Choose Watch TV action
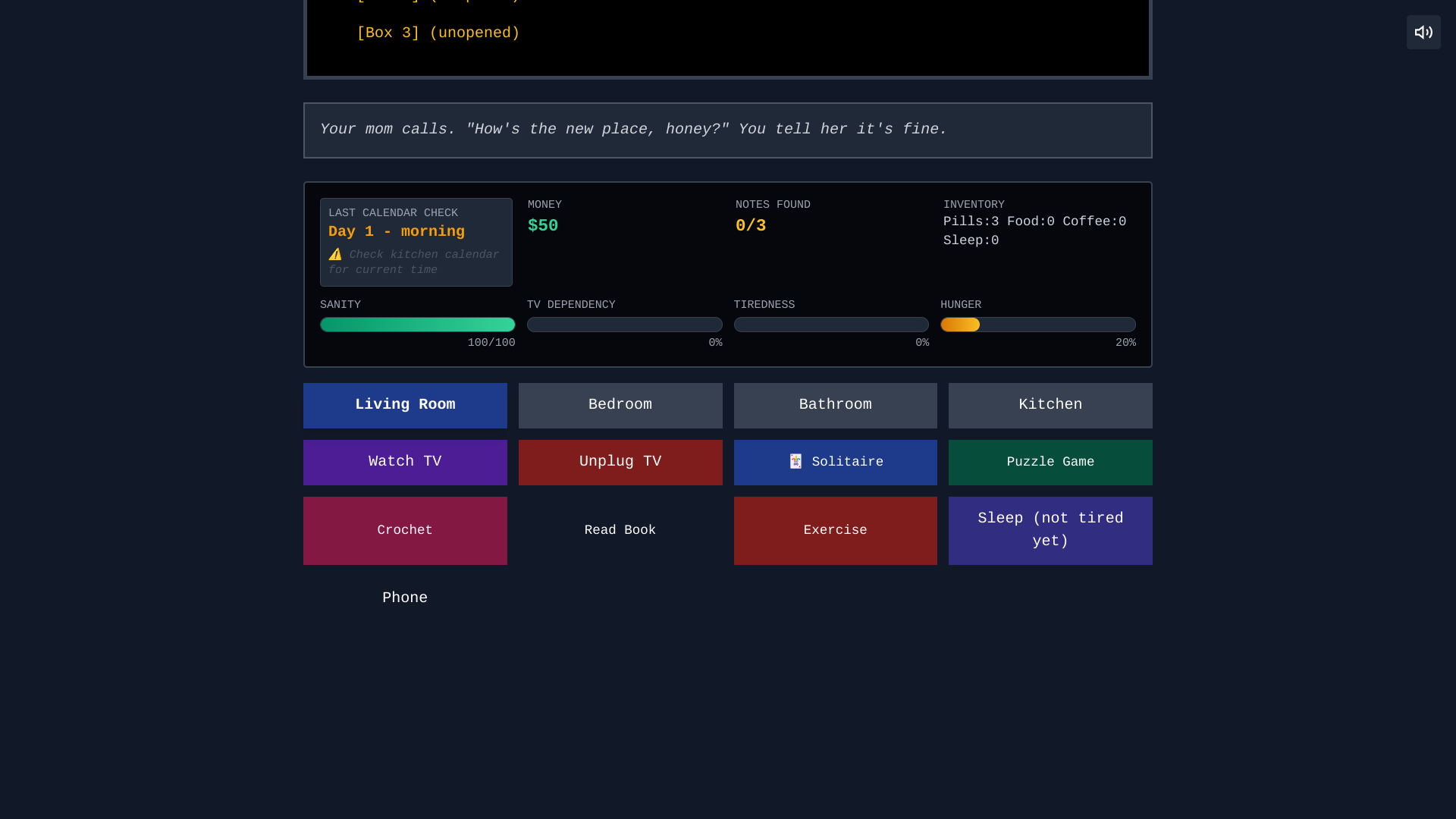Screen dimensions: 1456x819 [405, 462]
